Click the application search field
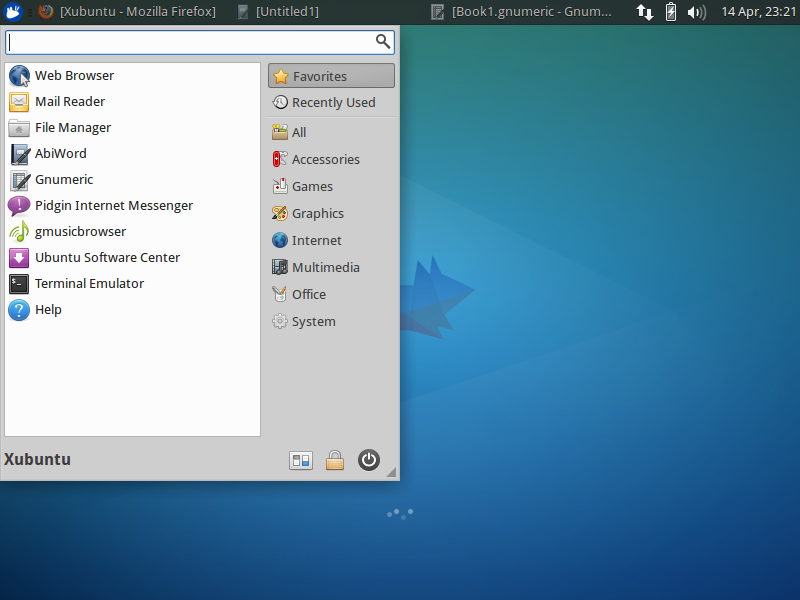The width and height of the screenshot is (800, 600). pyautogui.click(x=190, y=42)
